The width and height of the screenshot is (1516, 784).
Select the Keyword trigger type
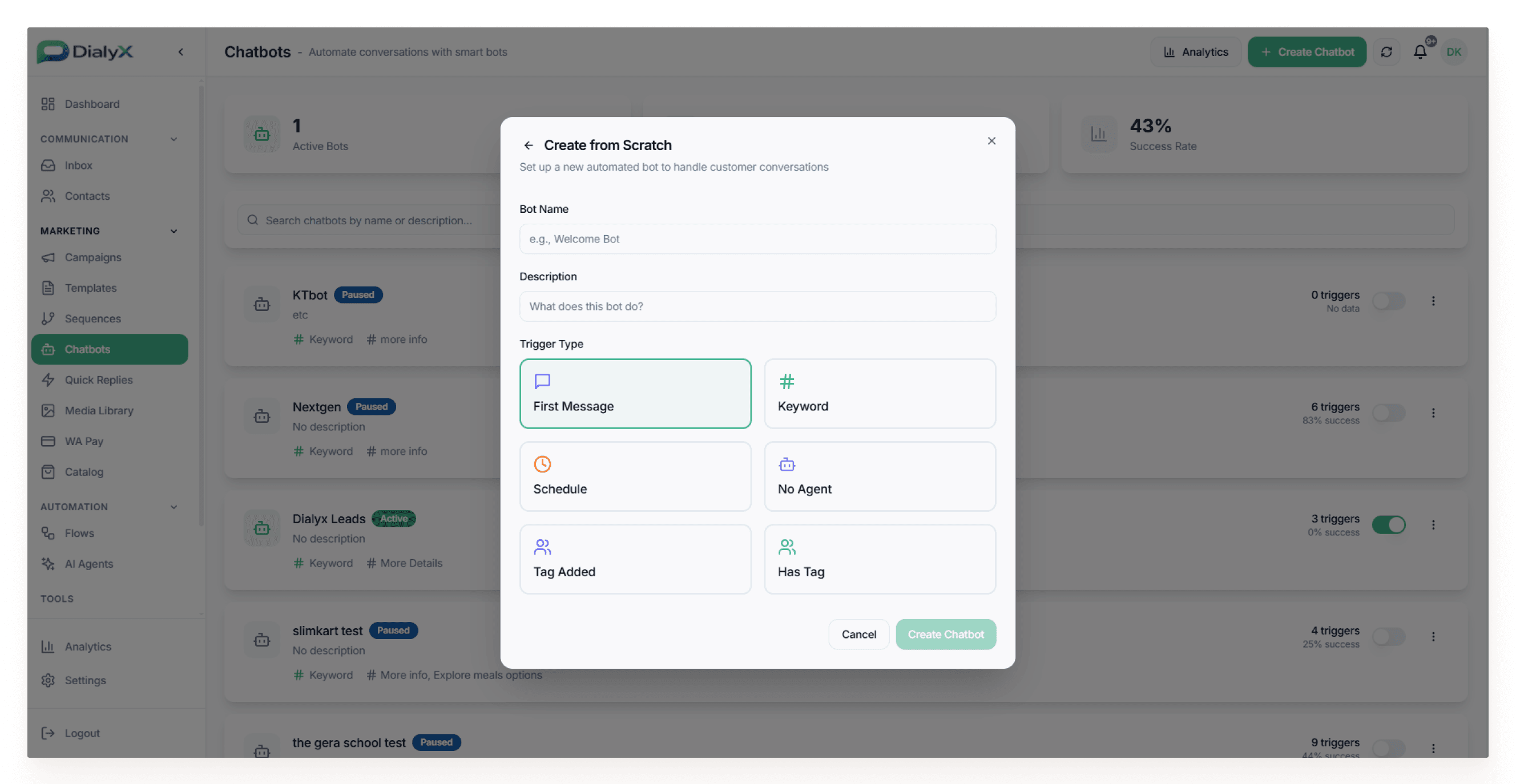click(879, 394)
